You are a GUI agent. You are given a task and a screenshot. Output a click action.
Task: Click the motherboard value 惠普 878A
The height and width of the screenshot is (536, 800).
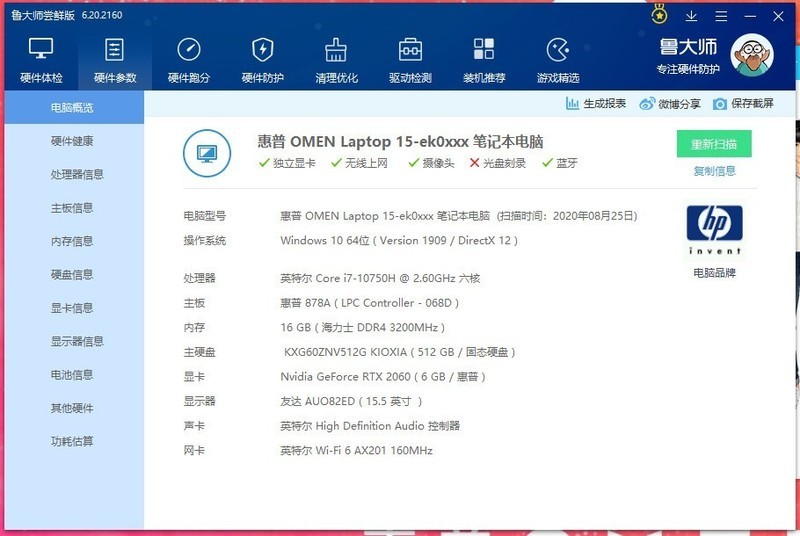369,303
